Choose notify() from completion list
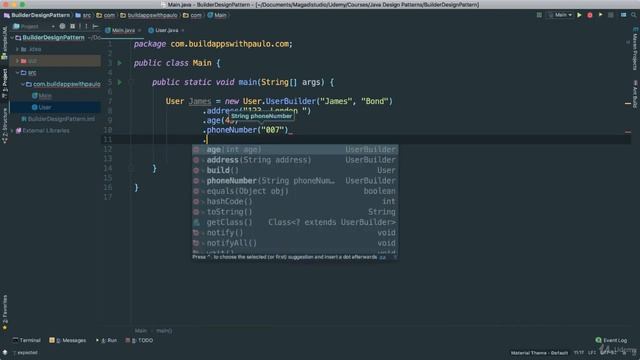Screen dimensions: 640x360 (295, 233)
